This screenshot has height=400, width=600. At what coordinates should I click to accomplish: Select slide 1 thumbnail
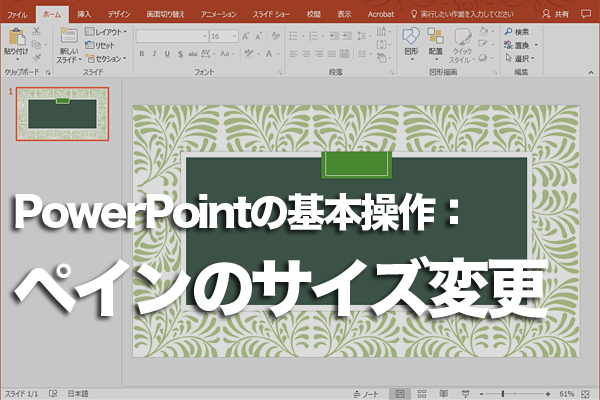[62, 114]
